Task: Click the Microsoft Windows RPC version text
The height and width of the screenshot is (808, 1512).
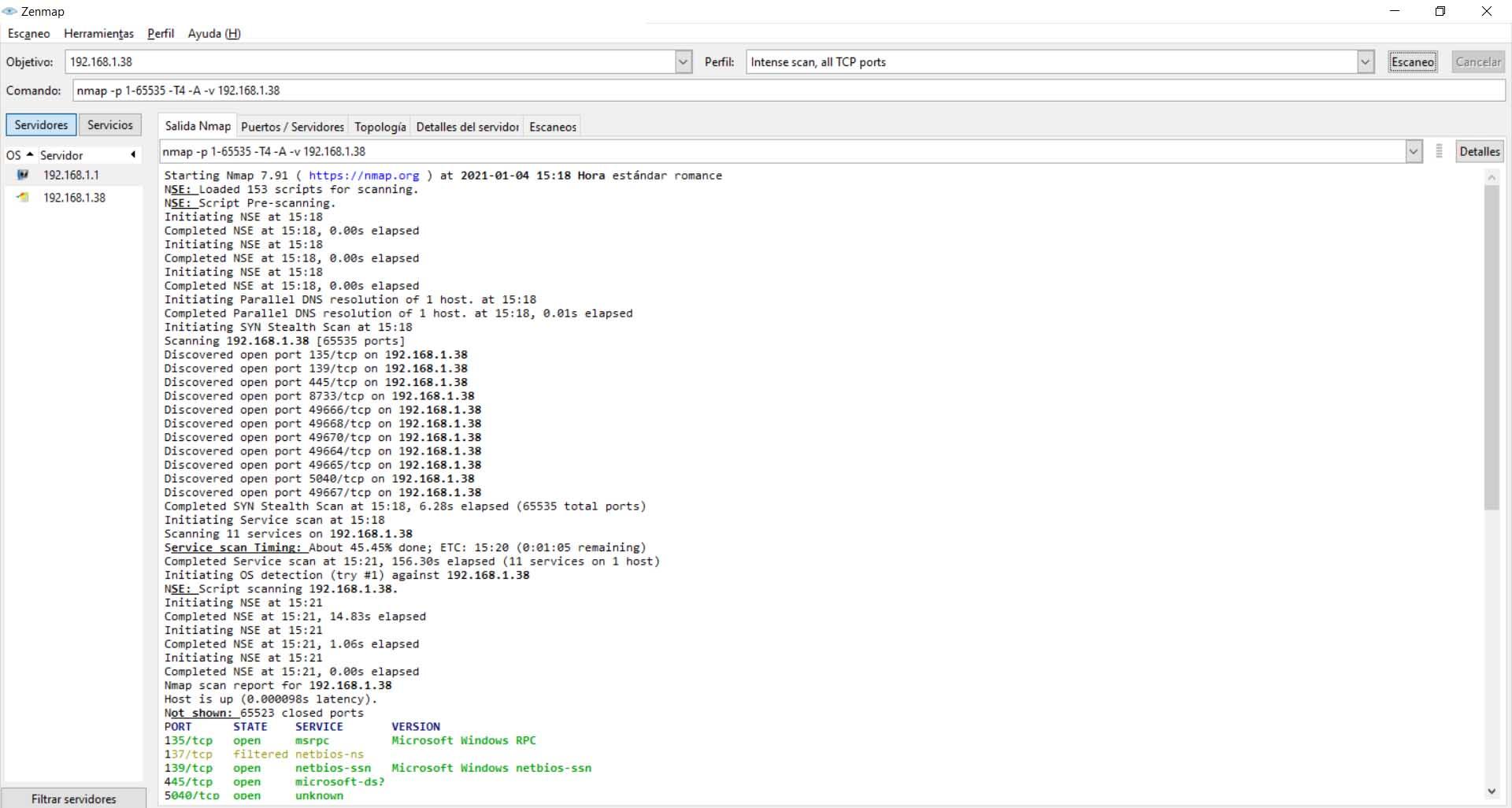Action: [464, 740]
